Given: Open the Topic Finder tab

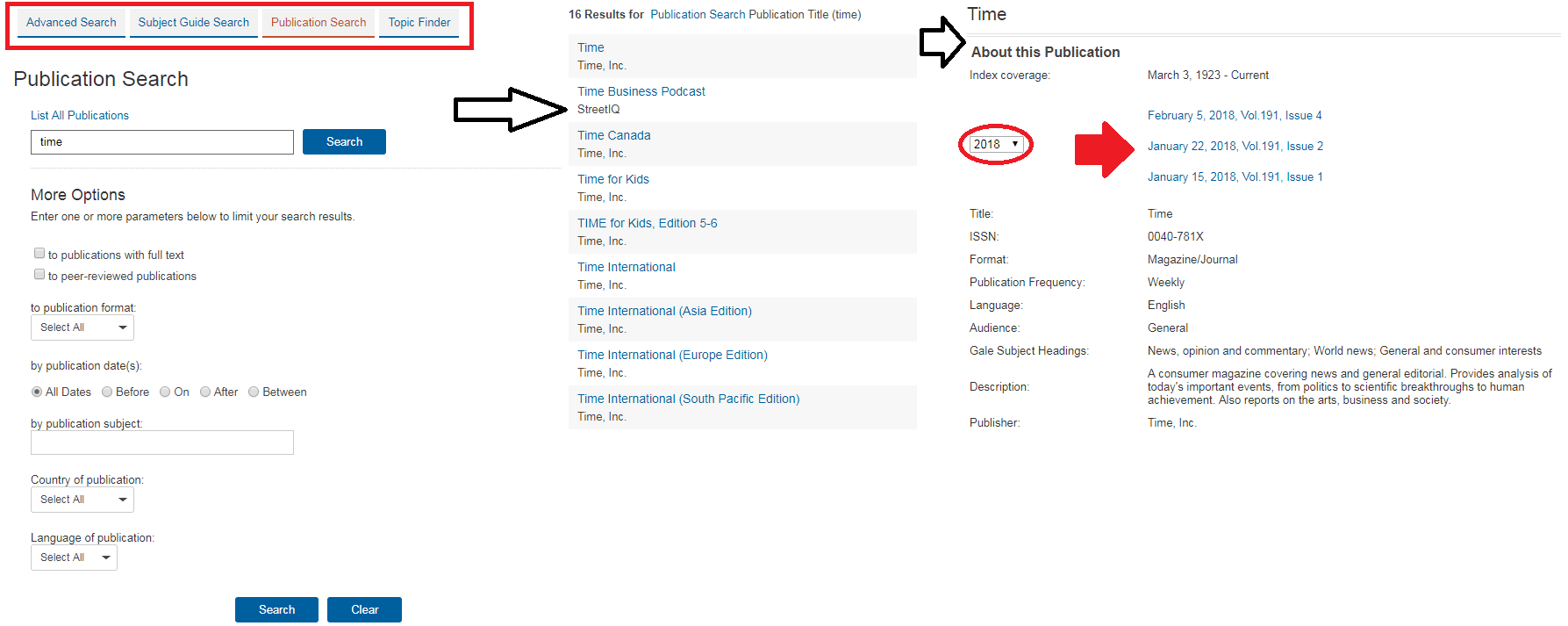Looking at the screenshot, I should pyautogui.click(x=419, y=23).
